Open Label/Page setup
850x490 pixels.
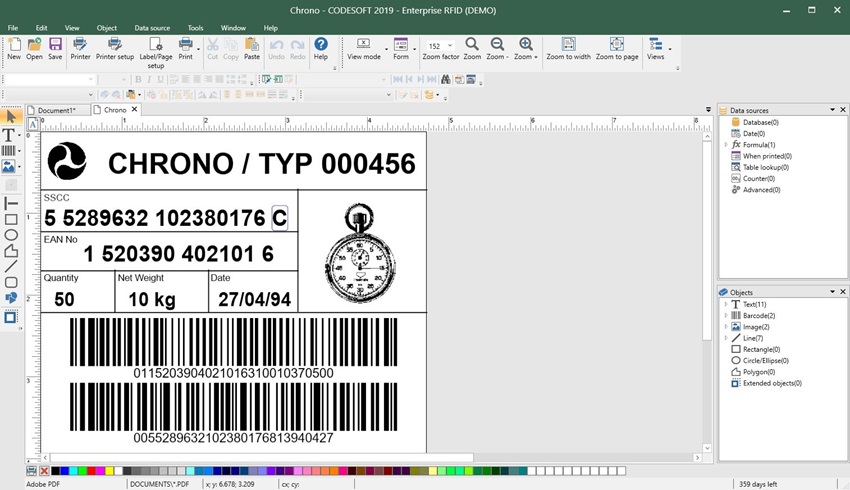click(156, 53)
